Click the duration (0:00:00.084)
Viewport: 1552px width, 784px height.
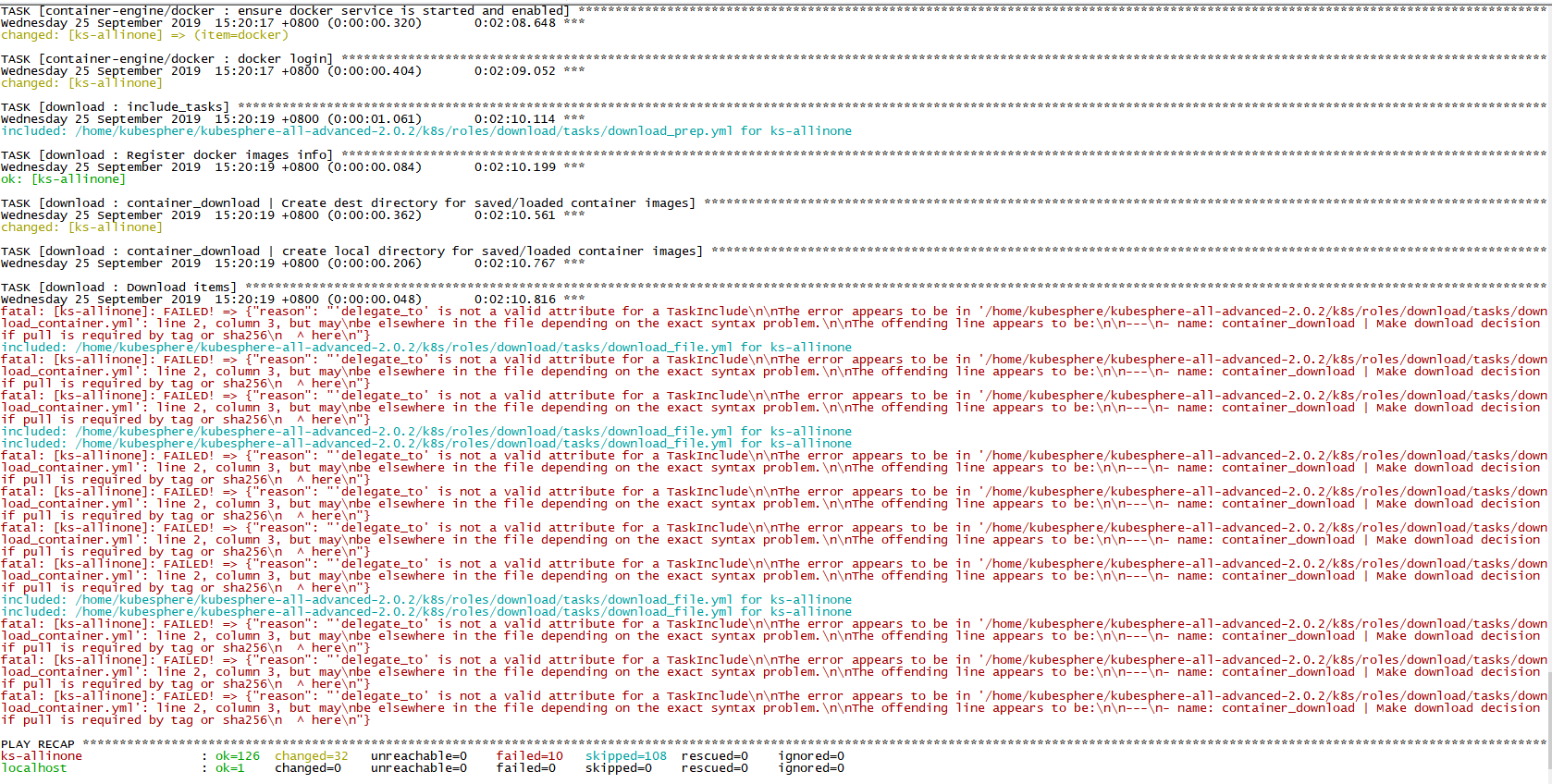click(x=375, y=167)
